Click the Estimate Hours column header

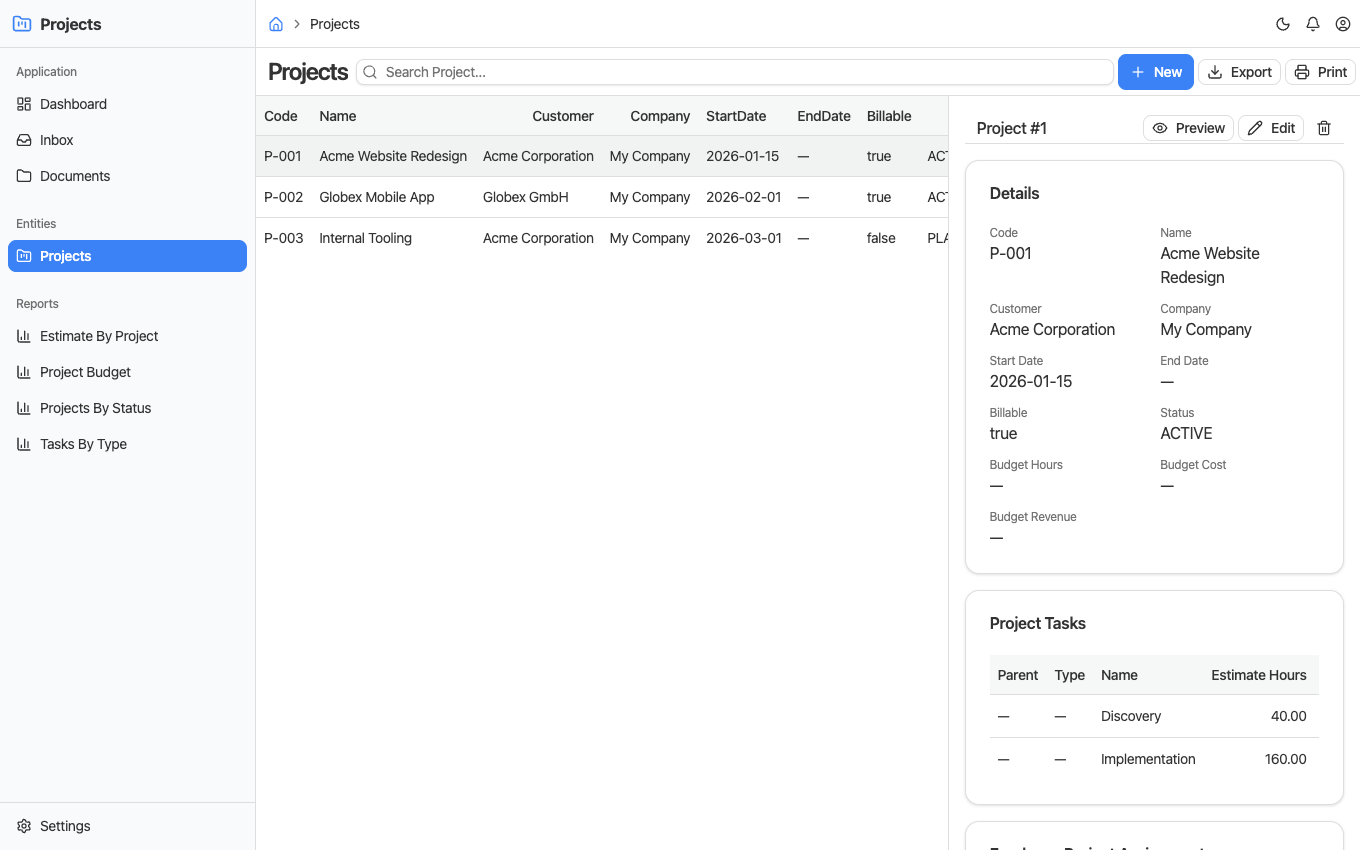point(1259,675)
